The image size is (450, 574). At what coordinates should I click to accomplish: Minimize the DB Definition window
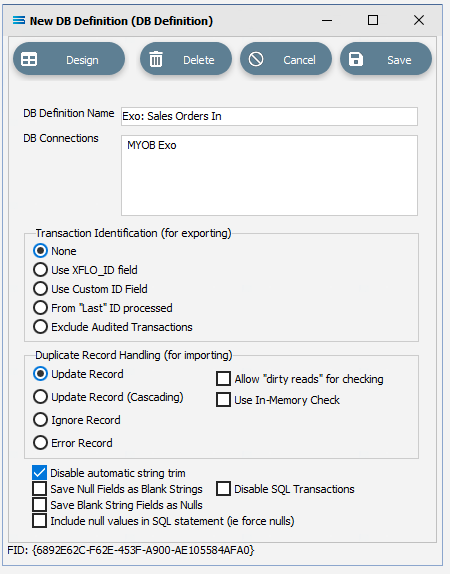pyautogui.click(x=327, y=20)
